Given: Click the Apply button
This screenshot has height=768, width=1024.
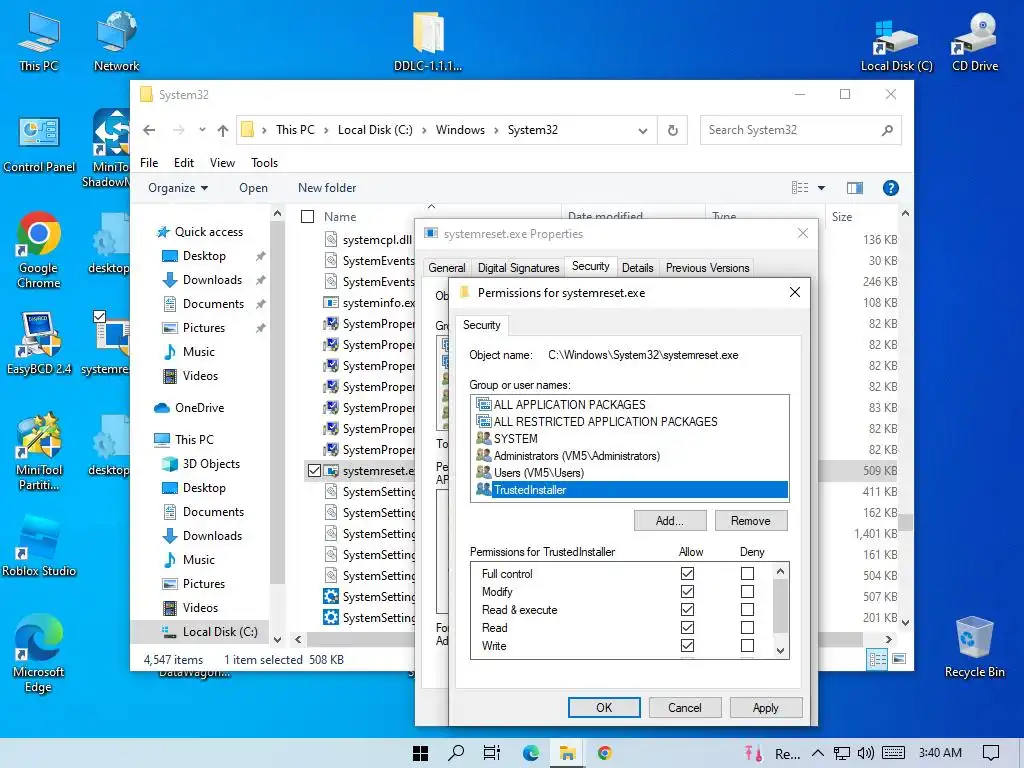Looking at the screenshot, I should (x=765, y=707).
